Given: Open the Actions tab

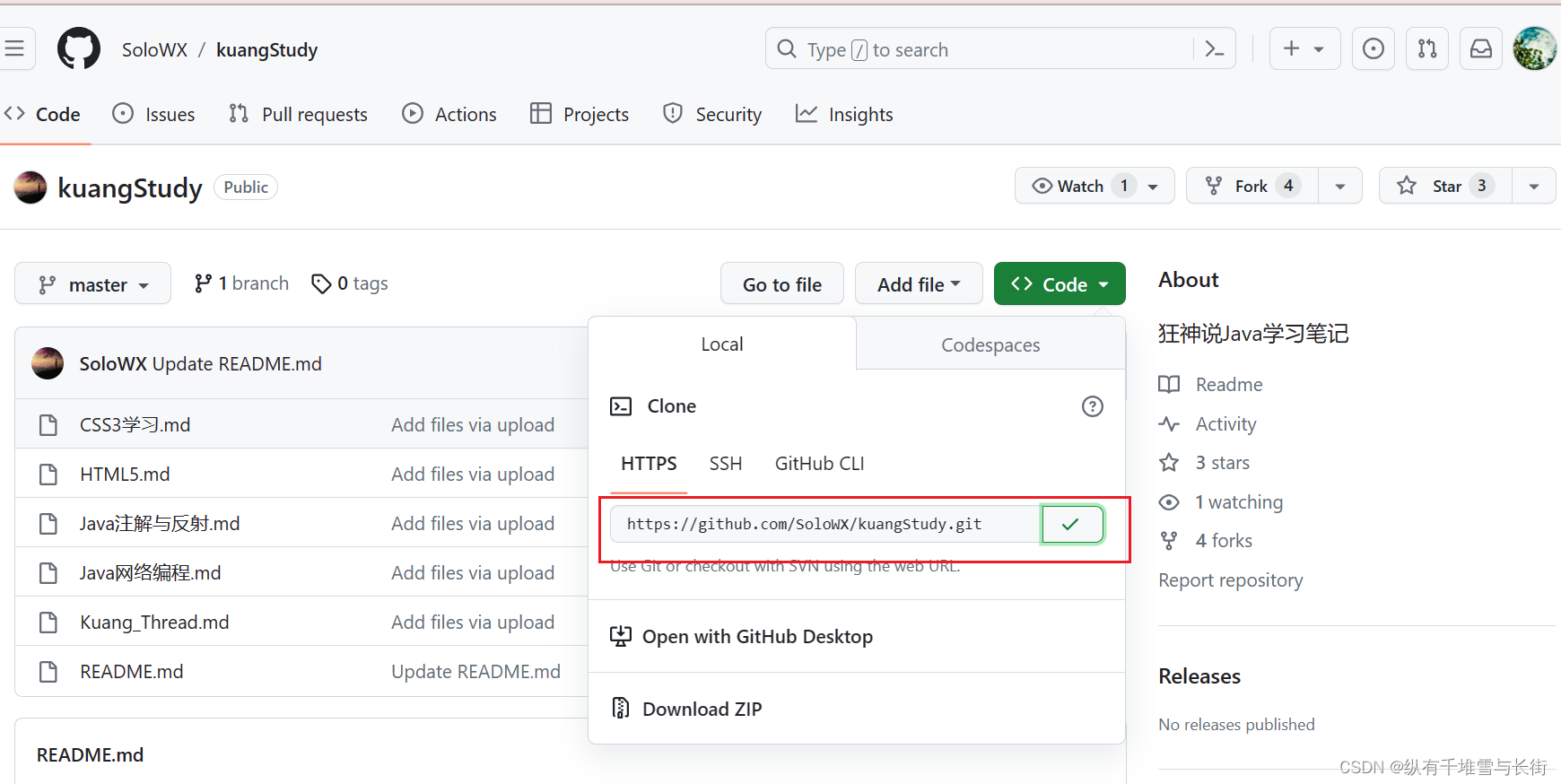Looking at the screenshot, I should [449, 115].
